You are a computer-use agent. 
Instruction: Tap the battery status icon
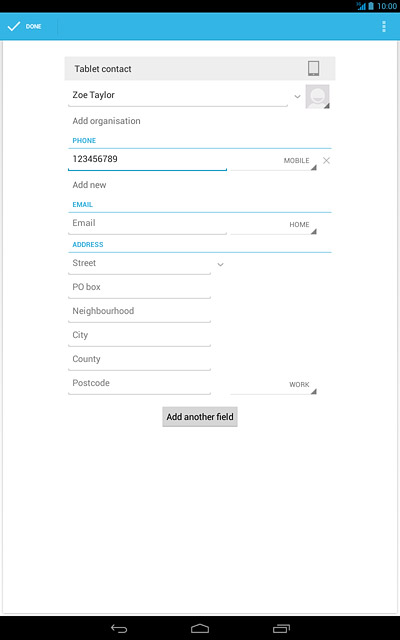[371, 6]
